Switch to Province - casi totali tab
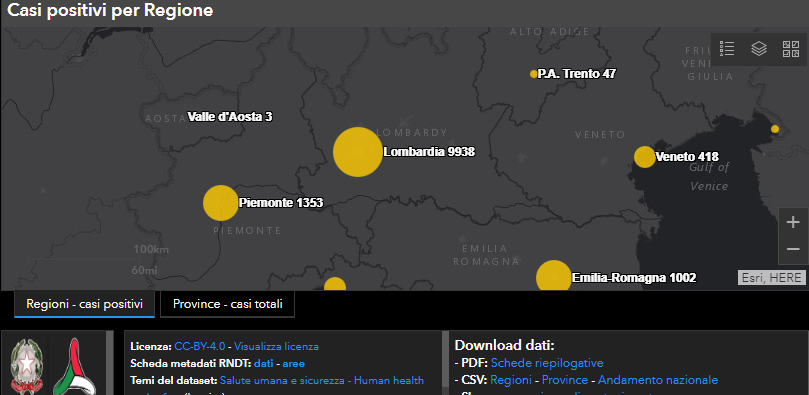 click(228, 304)
